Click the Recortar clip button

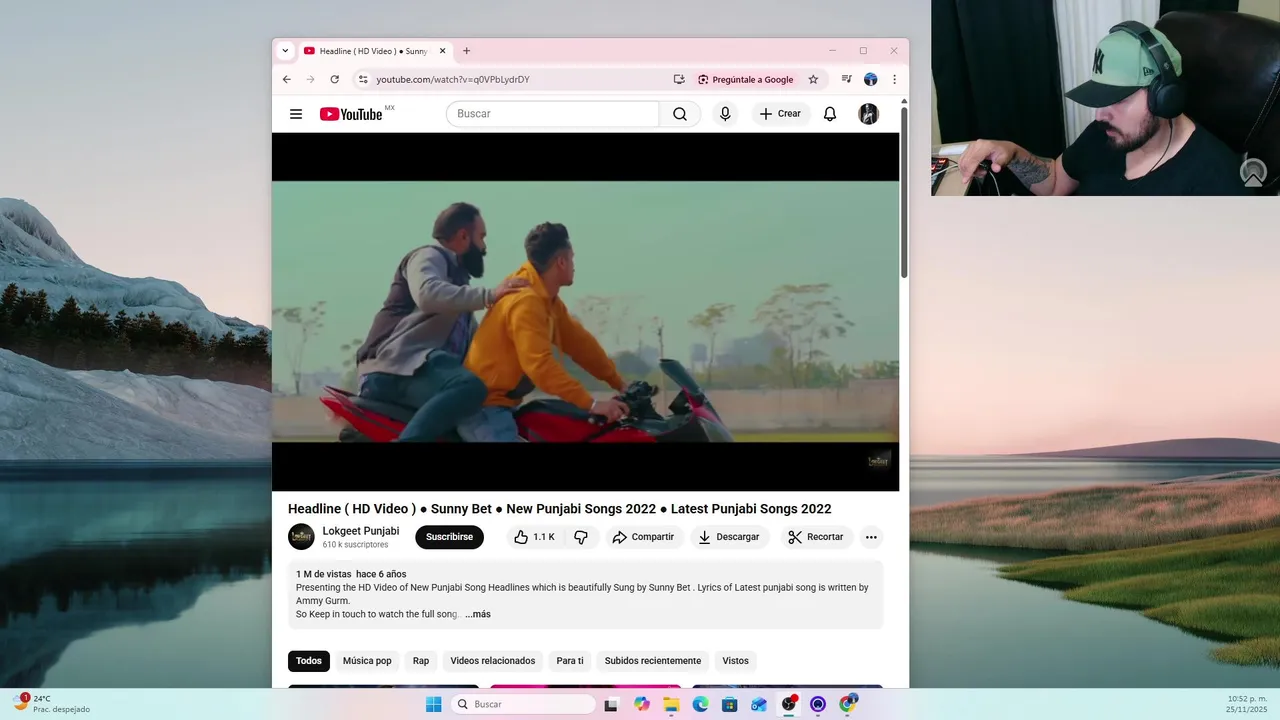coord(815,537)
